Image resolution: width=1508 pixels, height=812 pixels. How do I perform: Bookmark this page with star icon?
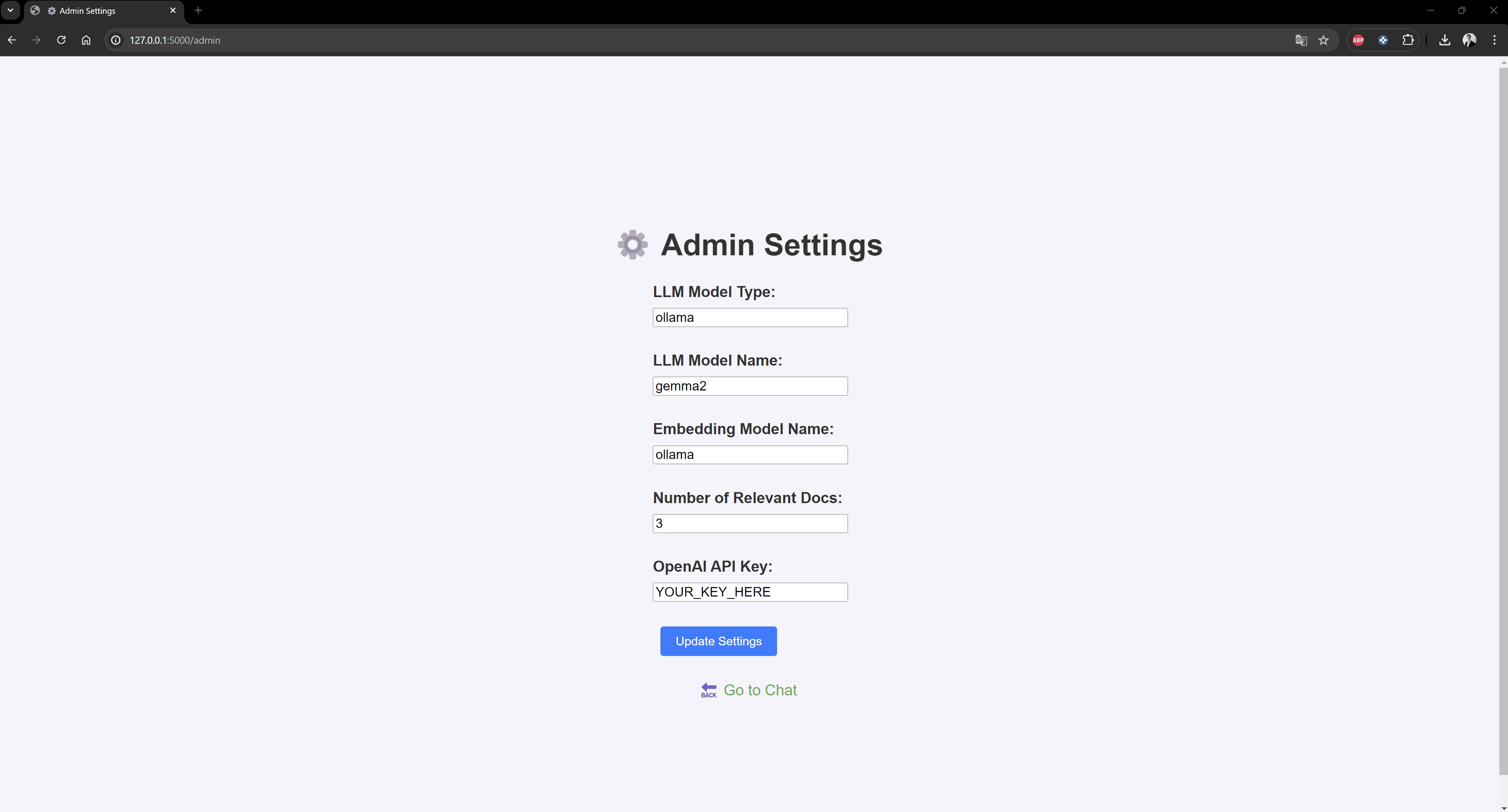click(x=1324, y=40)
